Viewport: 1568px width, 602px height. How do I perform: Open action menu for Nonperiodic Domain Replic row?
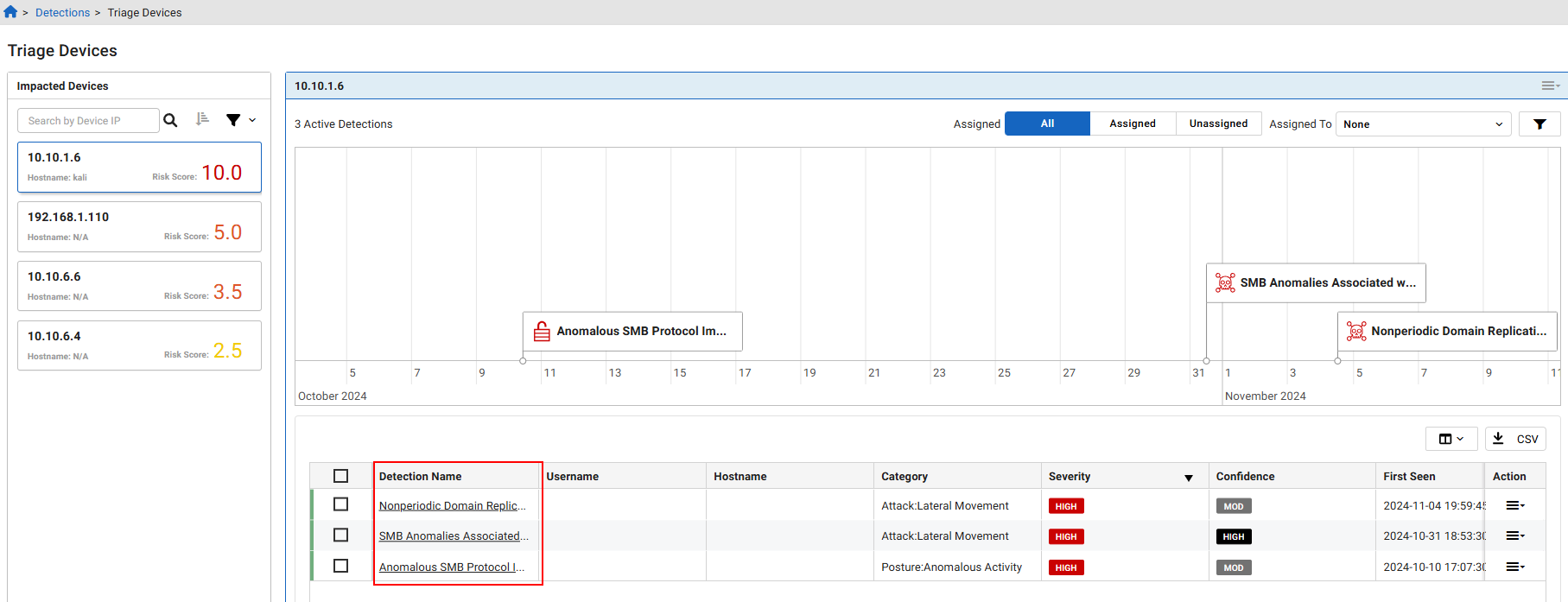click(1515, 505)
